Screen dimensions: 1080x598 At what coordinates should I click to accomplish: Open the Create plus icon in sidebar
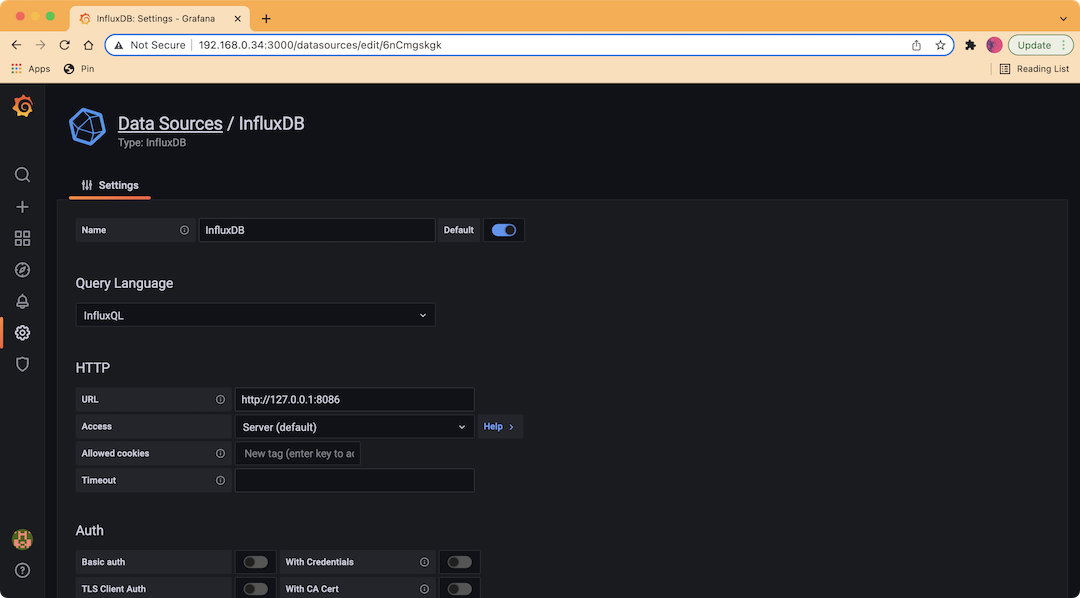pyautogui.click(x=22, y=207)
